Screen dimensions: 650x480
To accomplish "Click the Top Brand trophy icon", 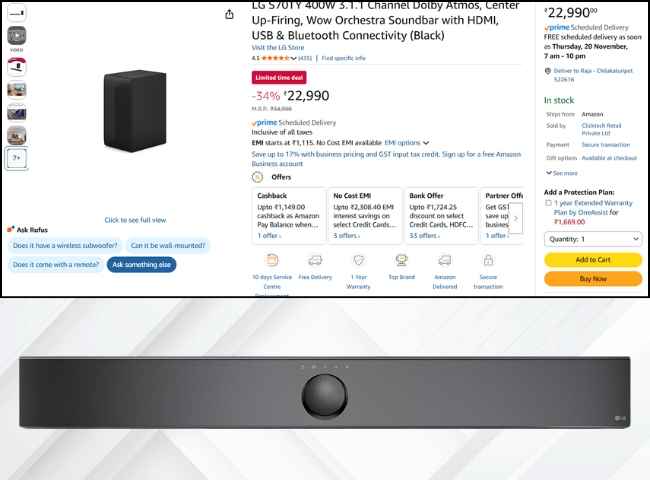I will click(x=401, y=260).
